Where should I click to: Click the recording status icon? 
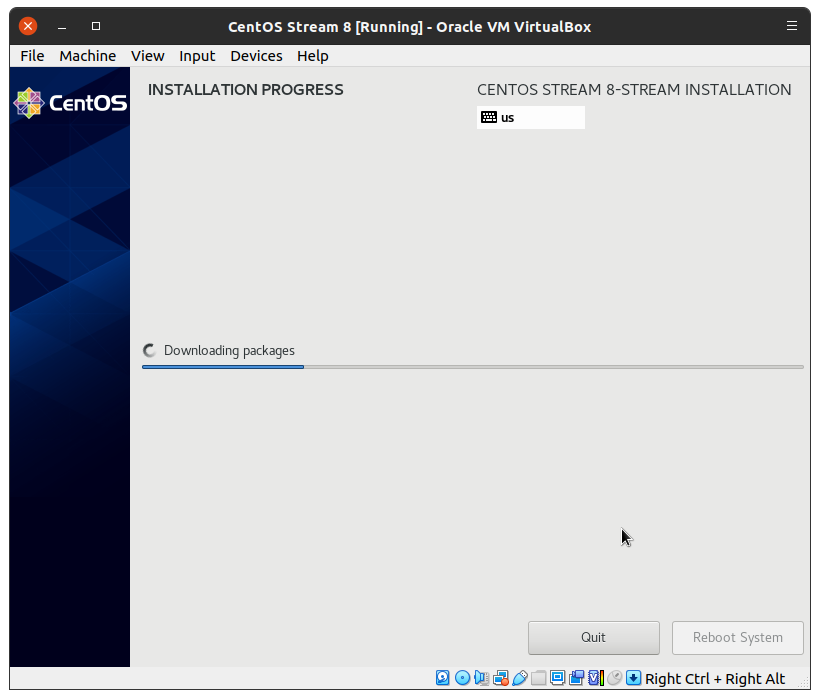577,678
